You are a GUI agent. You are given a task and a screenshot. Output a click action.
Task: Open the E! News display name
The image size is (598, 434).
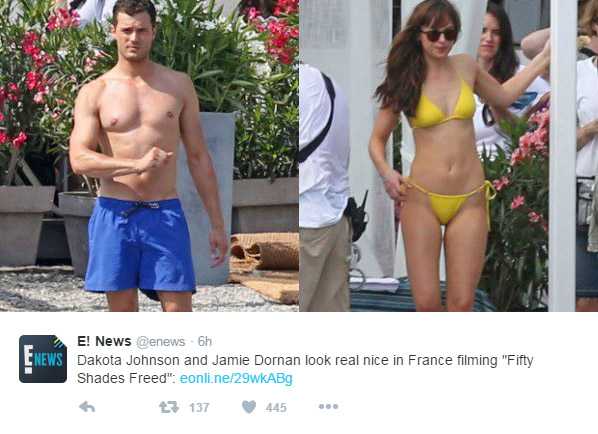104,341
